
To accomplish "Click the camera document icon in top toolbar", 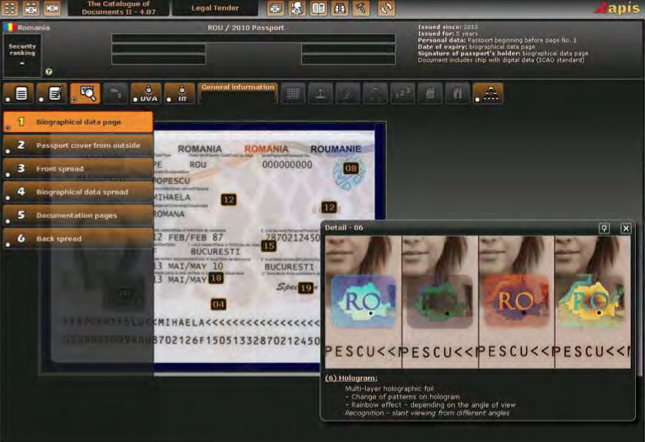I will [275, 8].
